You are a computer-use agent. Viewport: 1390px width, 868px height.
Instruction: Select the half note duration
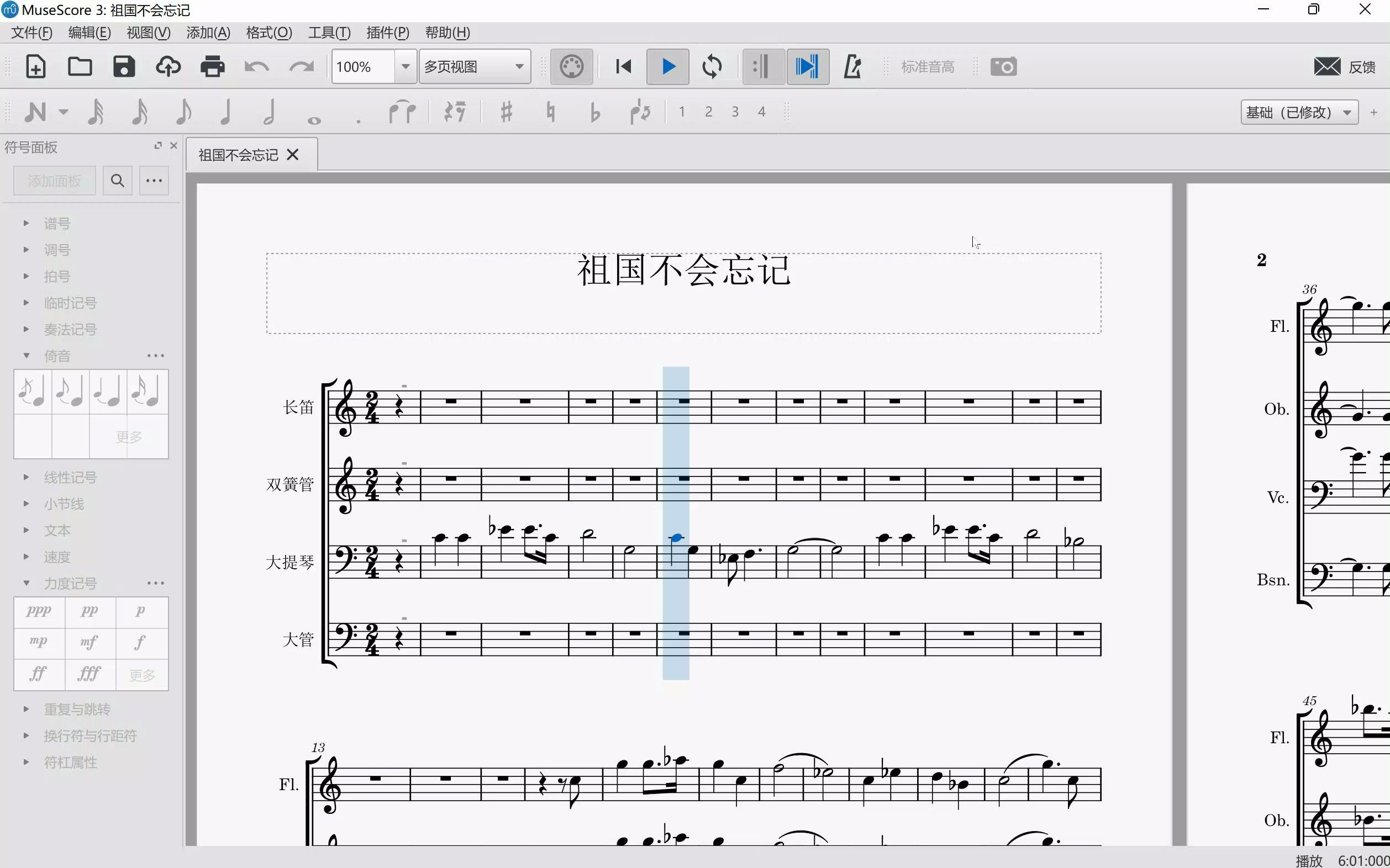click(x=269, y=112)
